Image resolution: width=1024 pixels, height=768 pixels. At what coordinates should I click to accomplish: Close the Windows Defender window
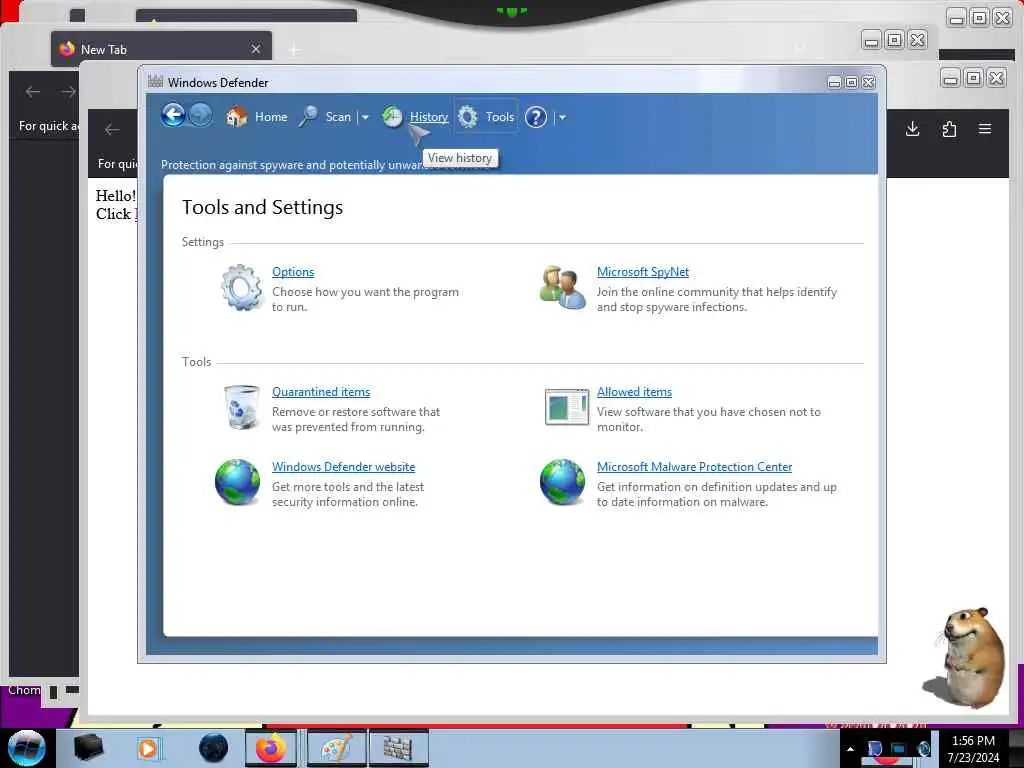[x=869, y=82]
